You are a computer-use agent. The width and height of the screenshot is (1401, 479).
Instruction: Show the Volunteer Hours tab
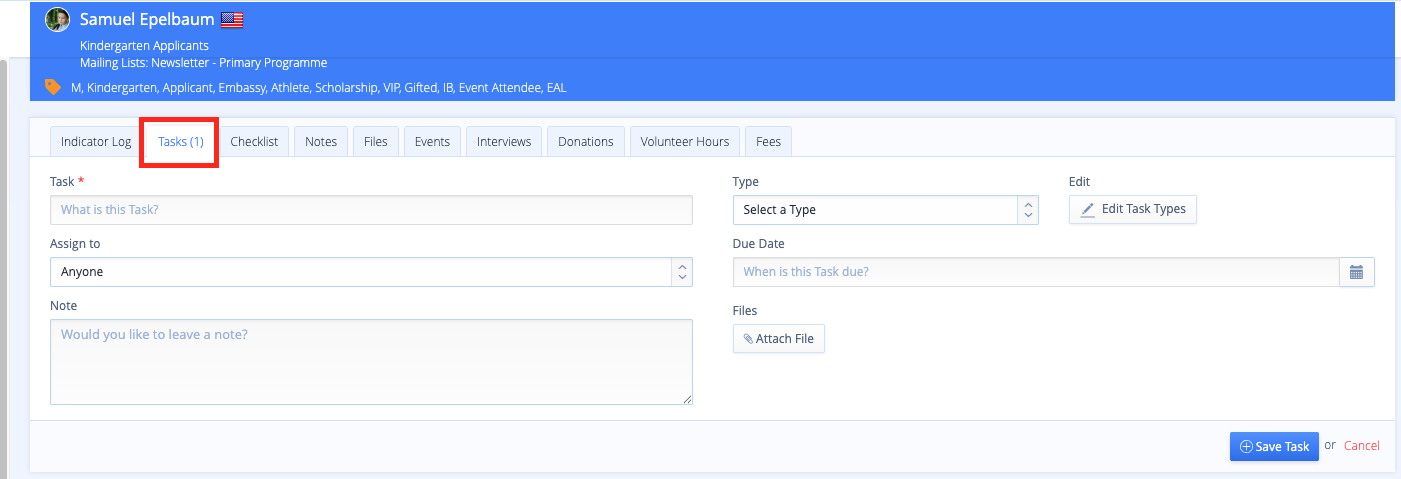click(x=685, y=142)
